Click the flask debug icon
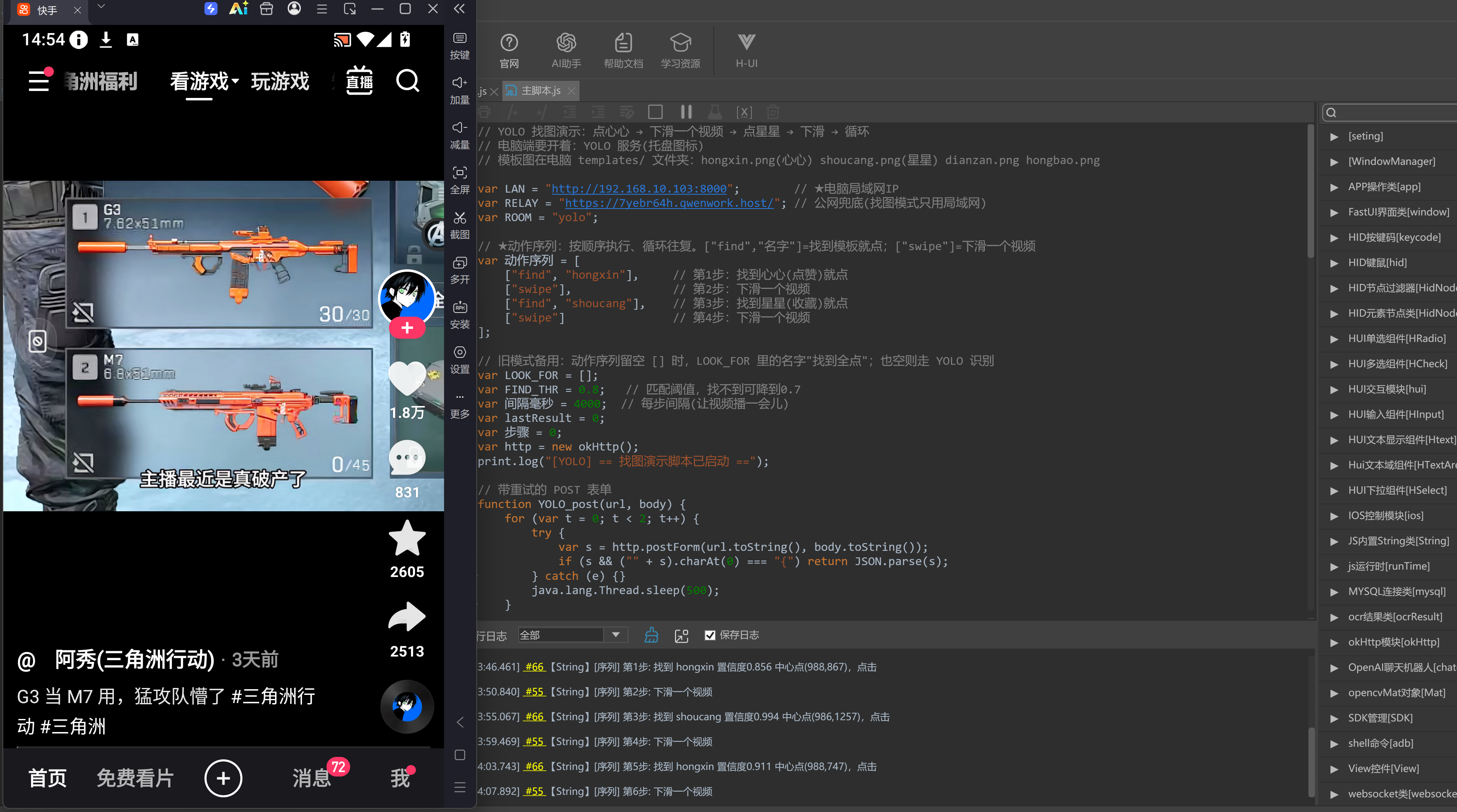This screenshot has height=812, width=1457. click(x=715, y=112)
